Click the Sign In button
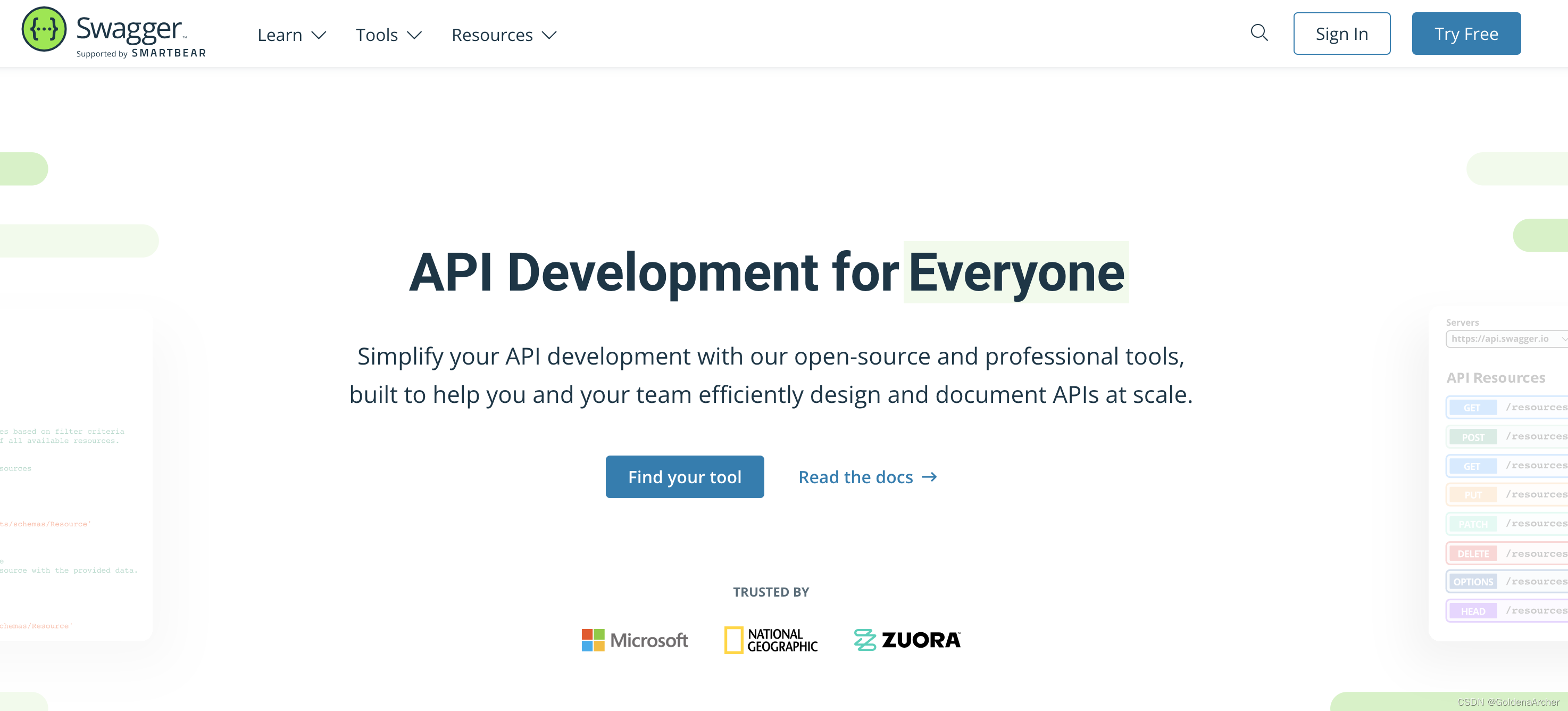 click(1341, 34)
